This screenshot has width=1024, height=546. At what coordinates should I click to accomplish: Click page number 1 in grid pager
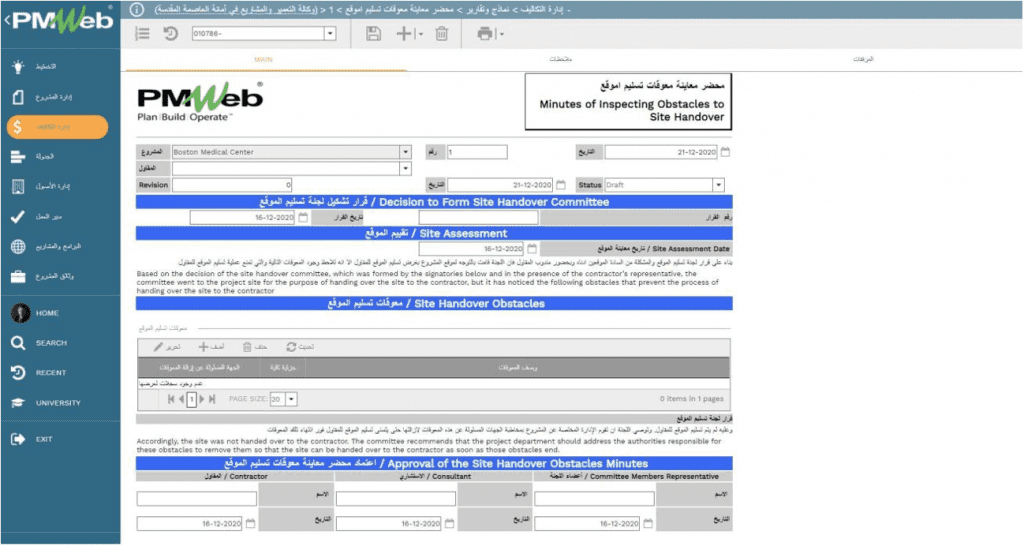(x=191, y=399)
